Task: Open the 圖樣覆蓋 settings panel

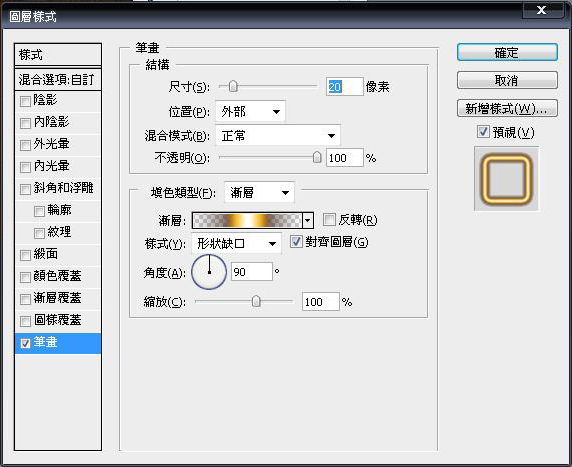Action: click(x=57, y=320)
